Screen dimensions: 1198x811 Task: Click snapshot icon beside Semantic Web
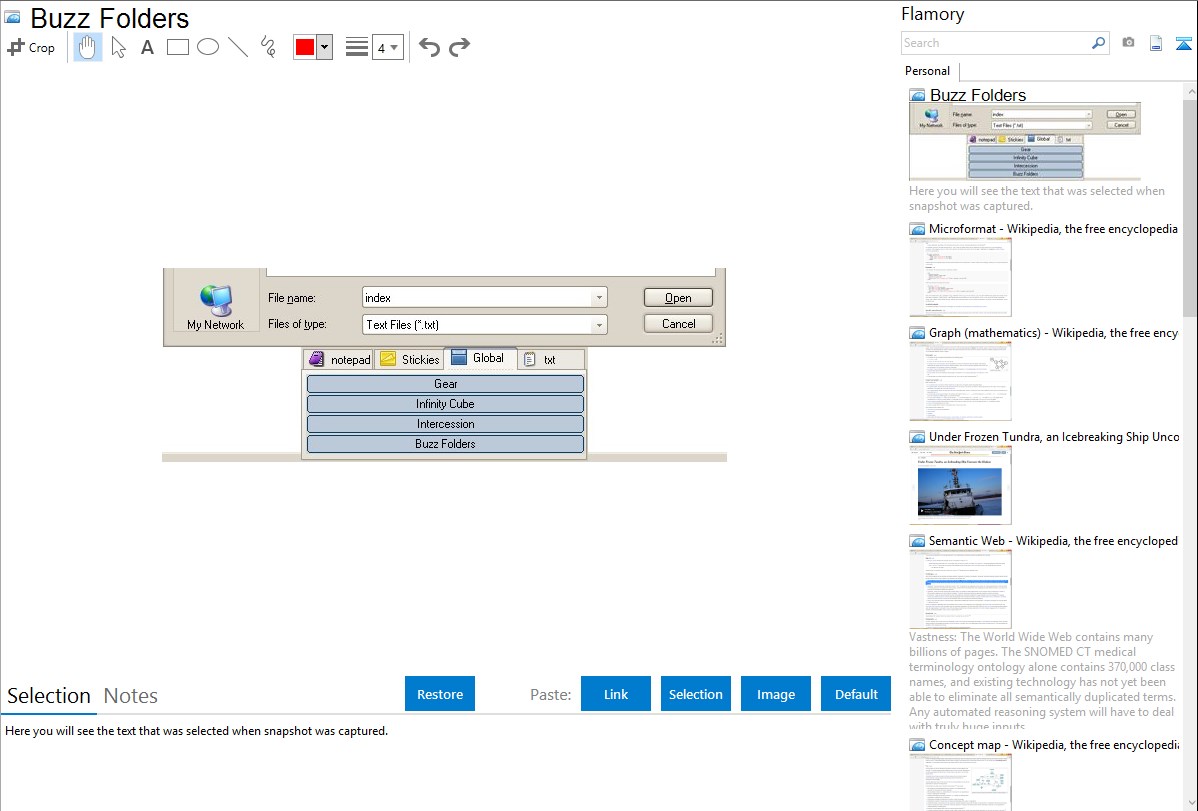[917, 541]
